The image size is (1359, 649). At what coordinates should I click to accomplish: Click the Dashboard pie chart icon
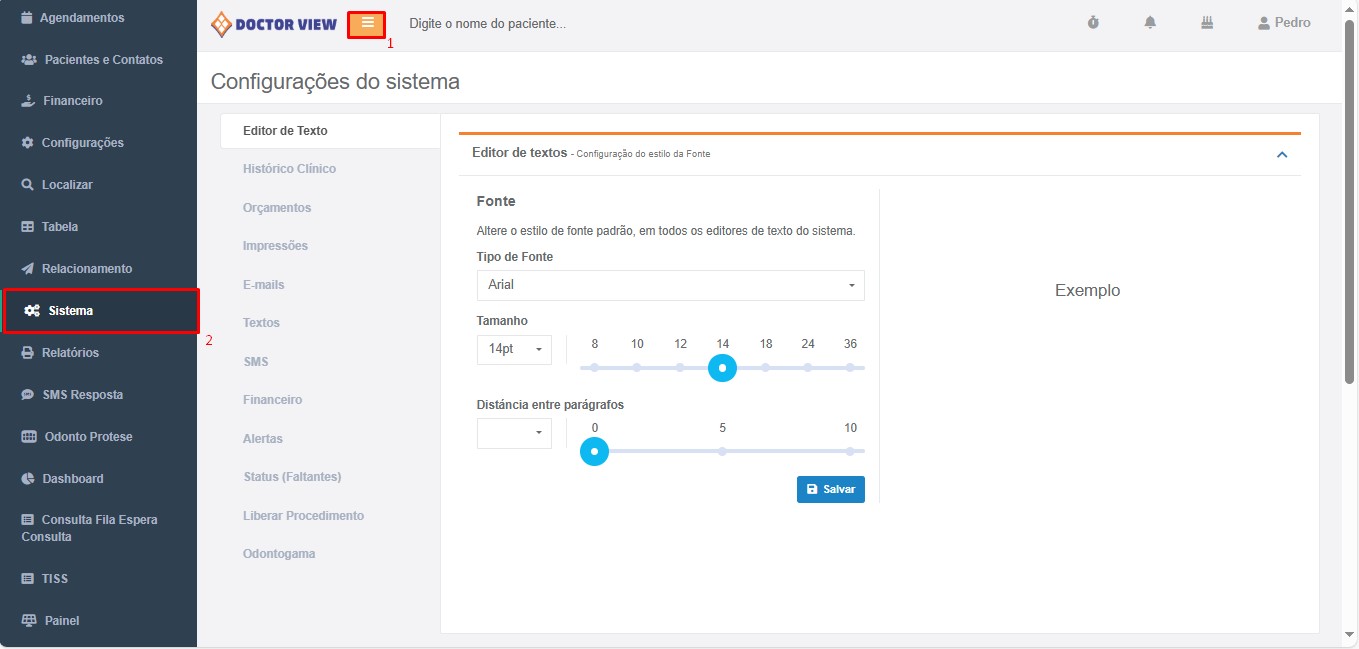(28, 479)
